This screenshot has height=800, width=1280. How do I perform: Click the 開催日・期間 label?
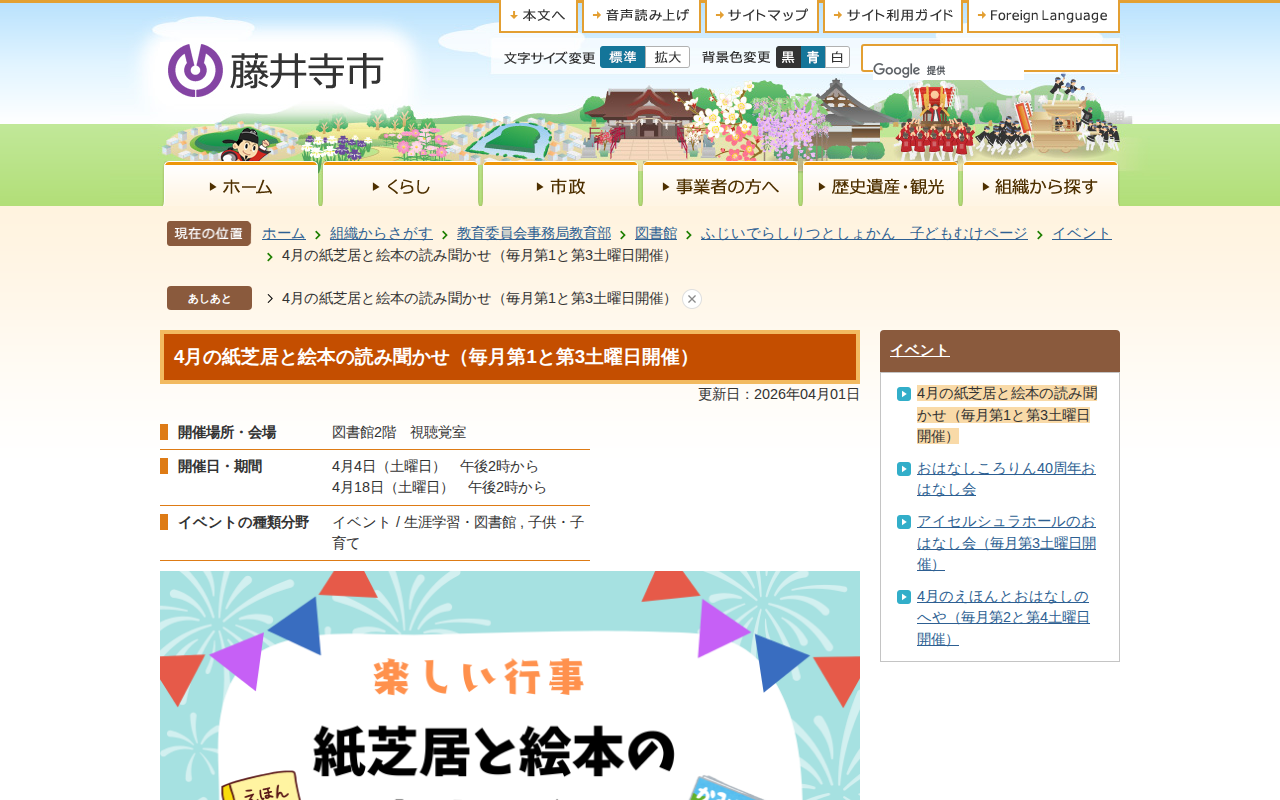coord(220,466)
